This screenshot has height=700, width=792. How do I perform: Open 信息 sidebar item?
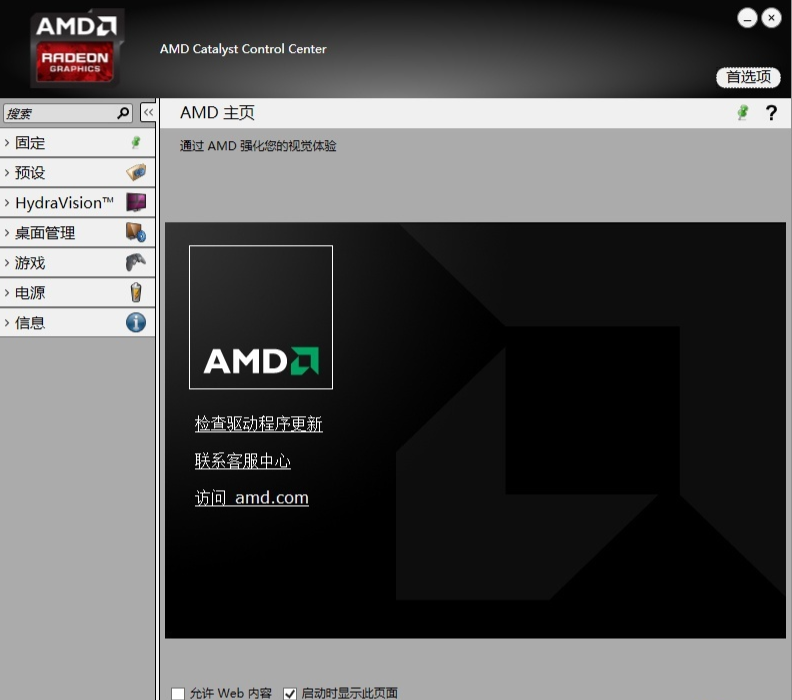(x=77, y=323)
